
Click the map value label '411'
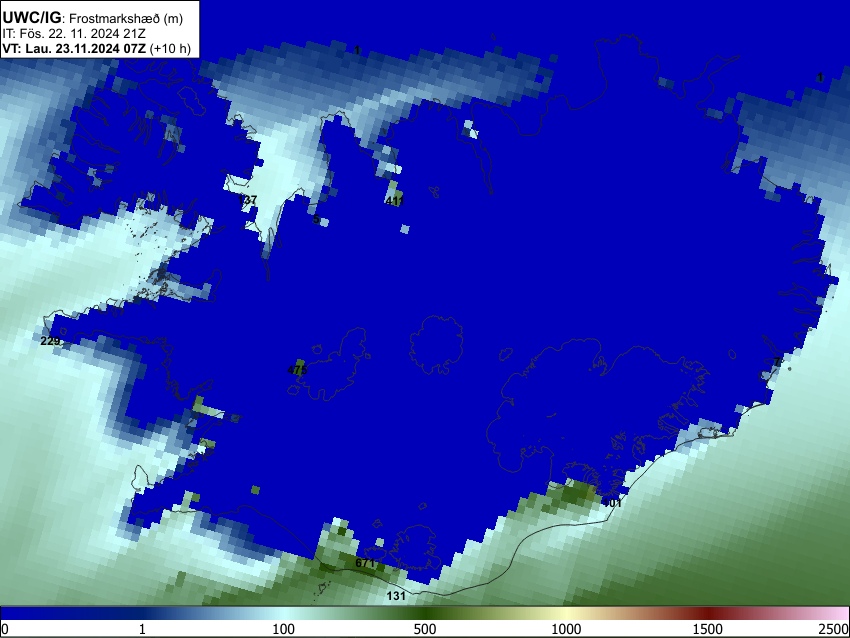(395, 201)
